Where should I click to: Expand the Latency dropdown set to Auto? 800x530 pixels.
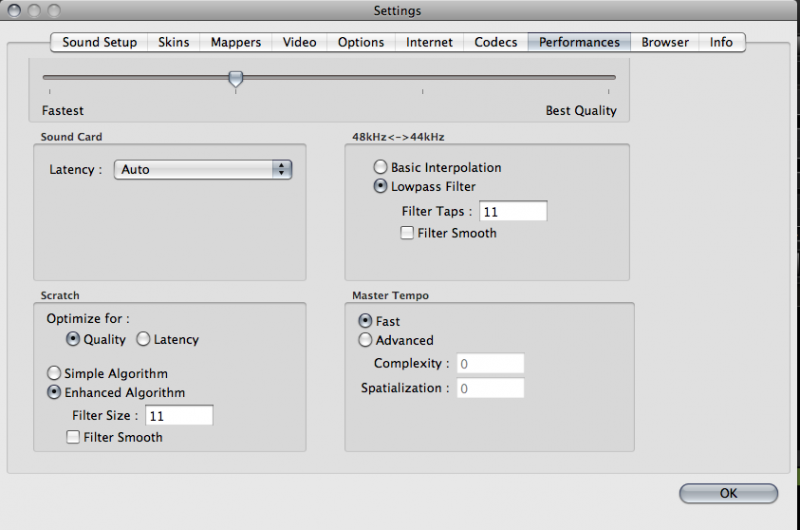203,170
